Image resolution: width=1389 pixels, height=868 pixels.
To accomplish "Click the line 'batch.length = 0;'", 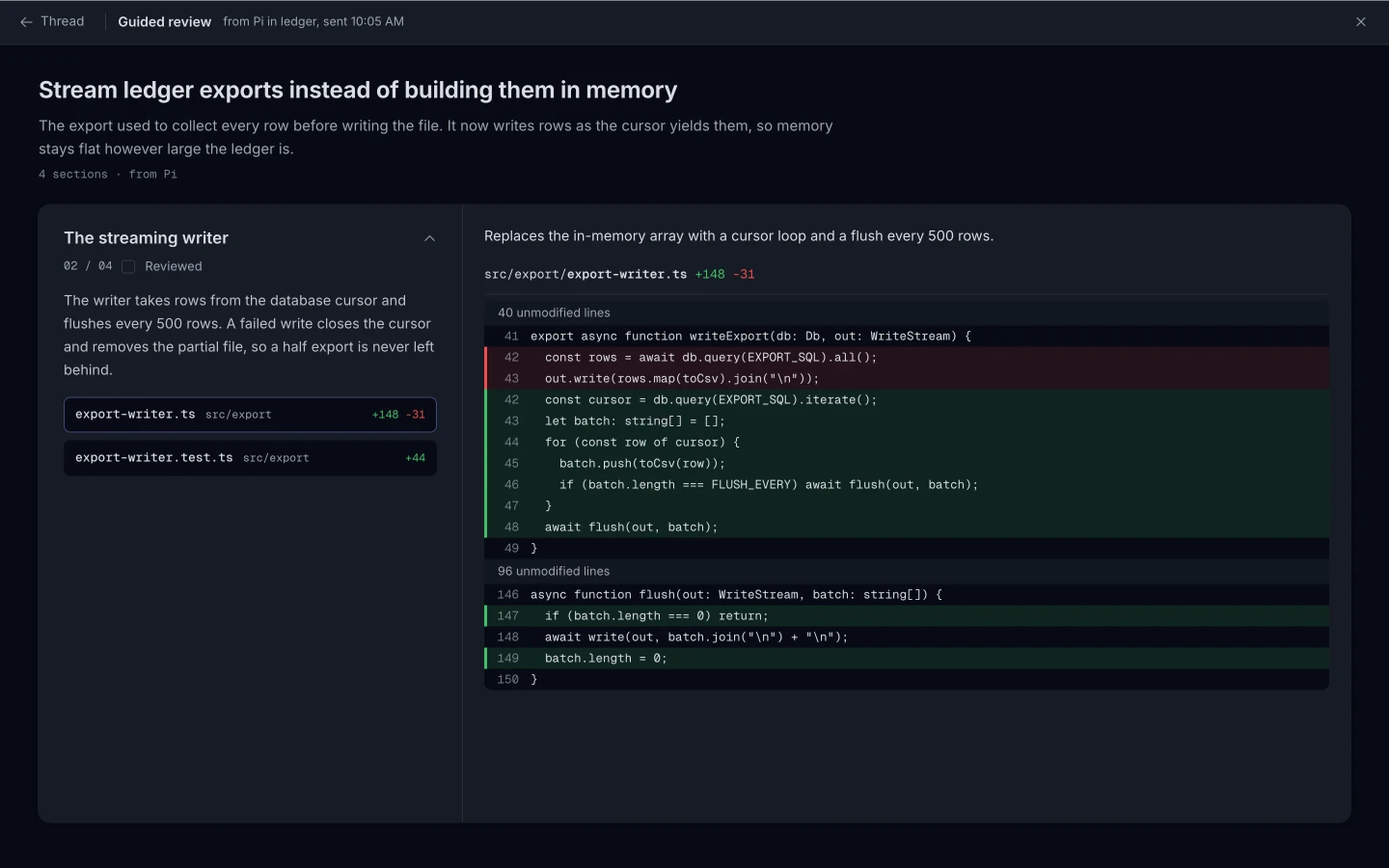I will tap(907, 658).
